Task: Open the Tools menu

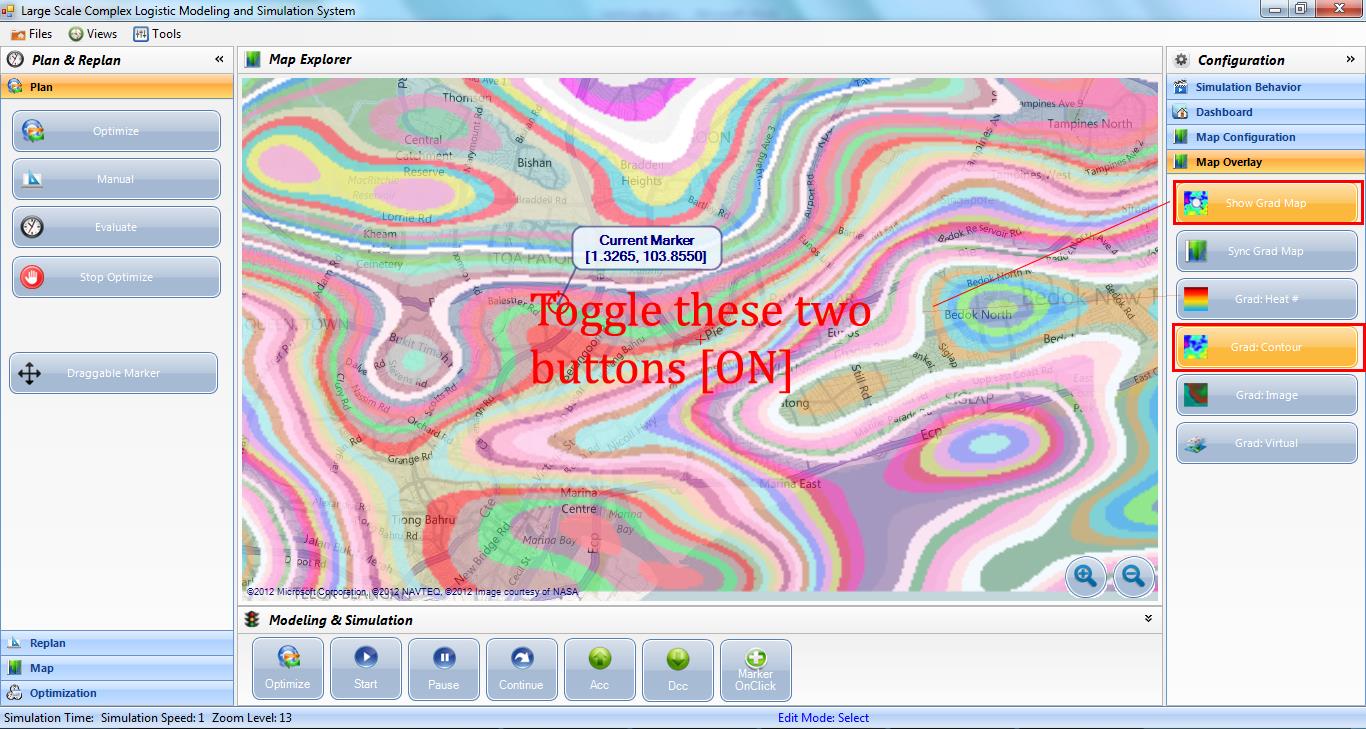Action: [x=158, y=33]
